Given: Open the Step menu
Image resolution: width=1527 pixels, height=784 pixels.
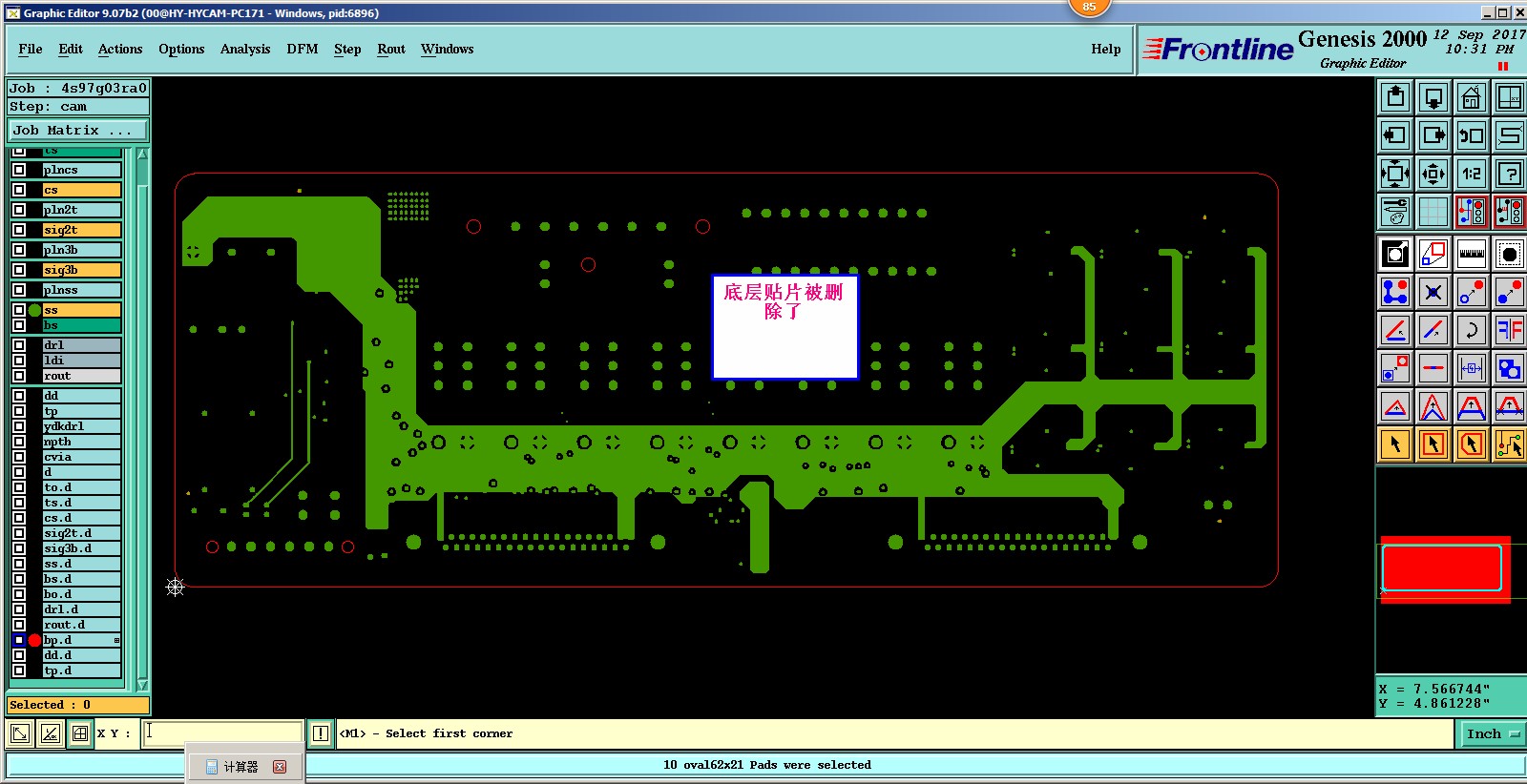Looking at the screenshot, I should click(347, 49).
